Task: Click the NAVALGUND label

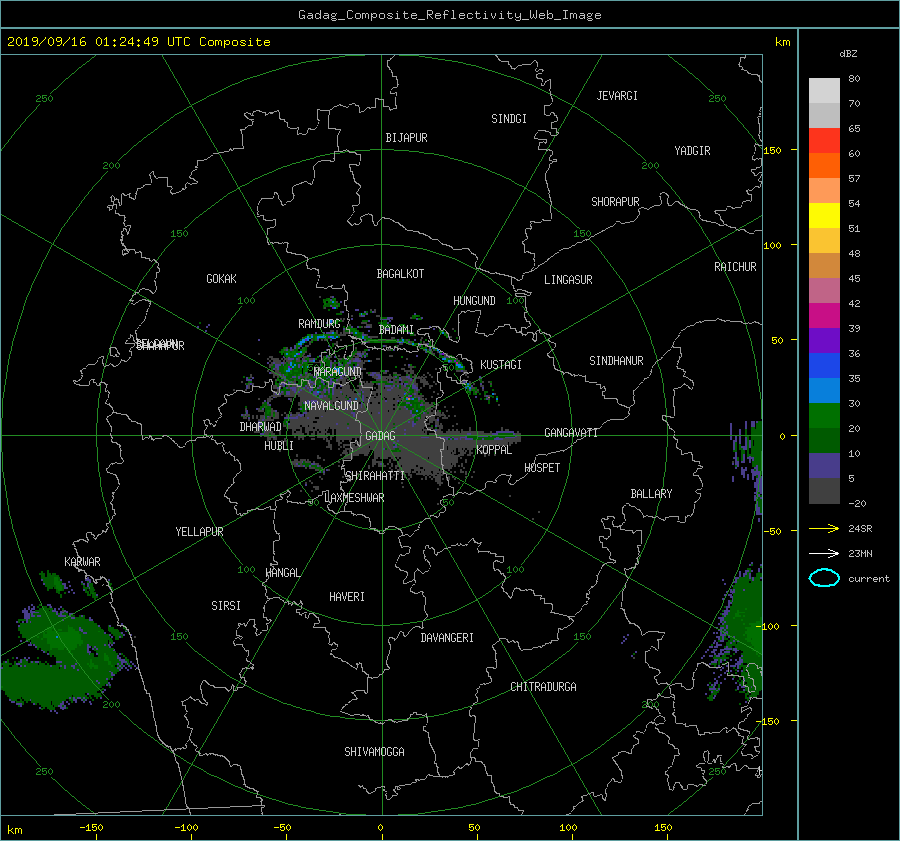Action: (x=331, y=406)
